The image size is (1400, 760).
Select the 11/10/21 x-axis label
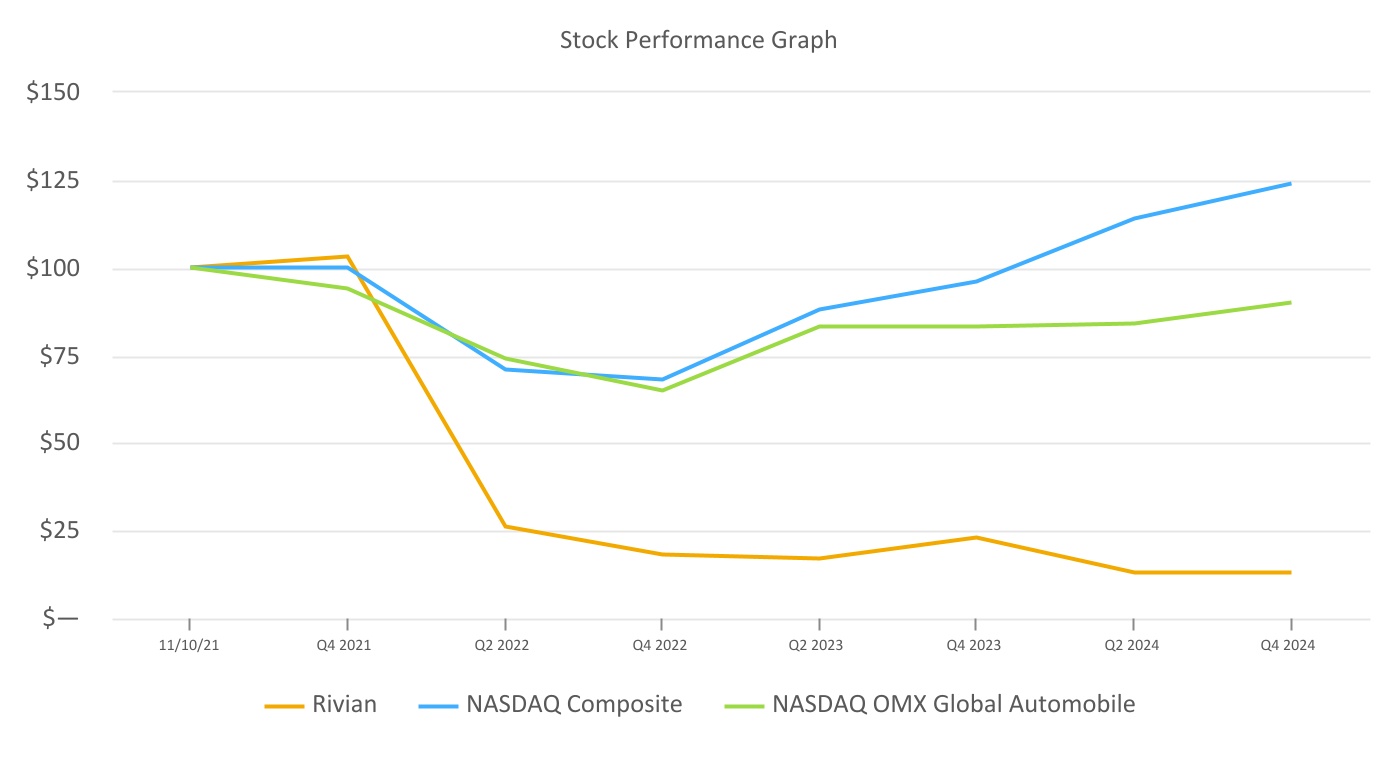pos(189,646)
